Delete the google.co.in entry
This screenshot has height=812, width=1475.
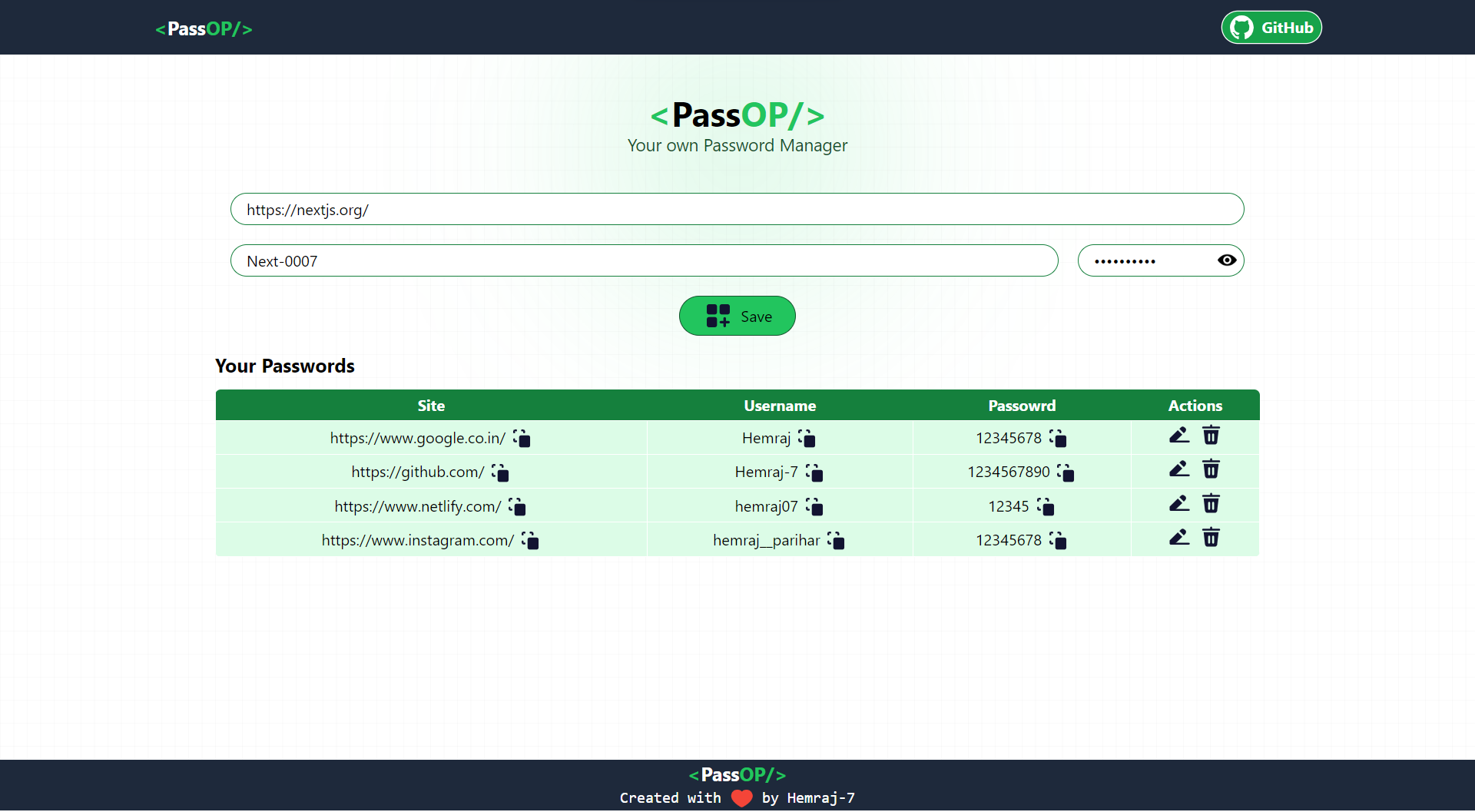(1211, 436)
